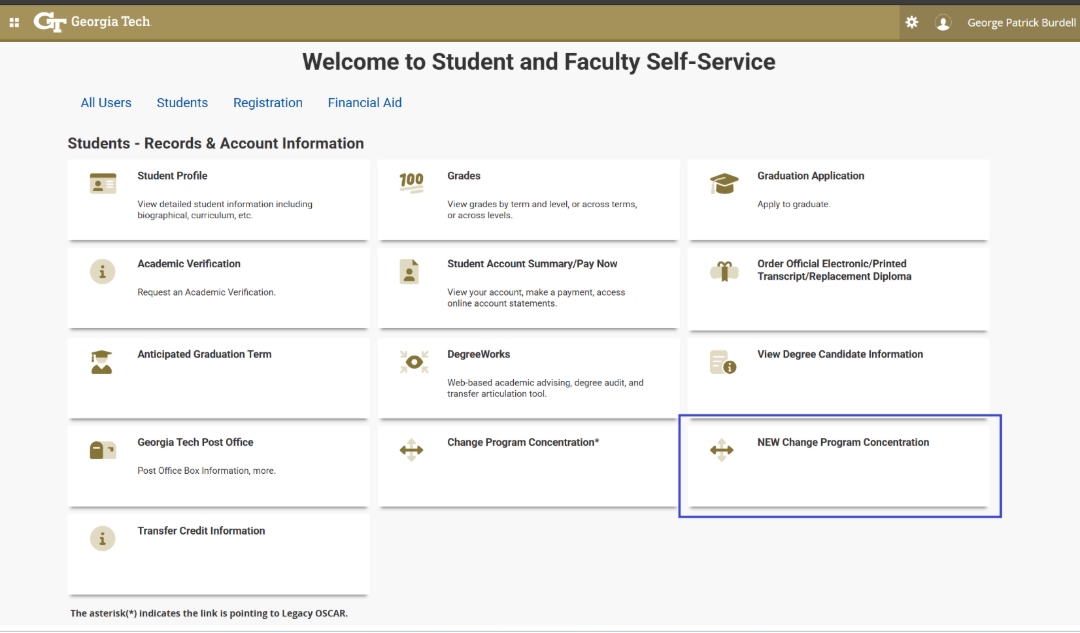The image size is (1080, 633).
Task: Click 'Students - Records & Account Information' heading
Action: (x=216, y=143)
